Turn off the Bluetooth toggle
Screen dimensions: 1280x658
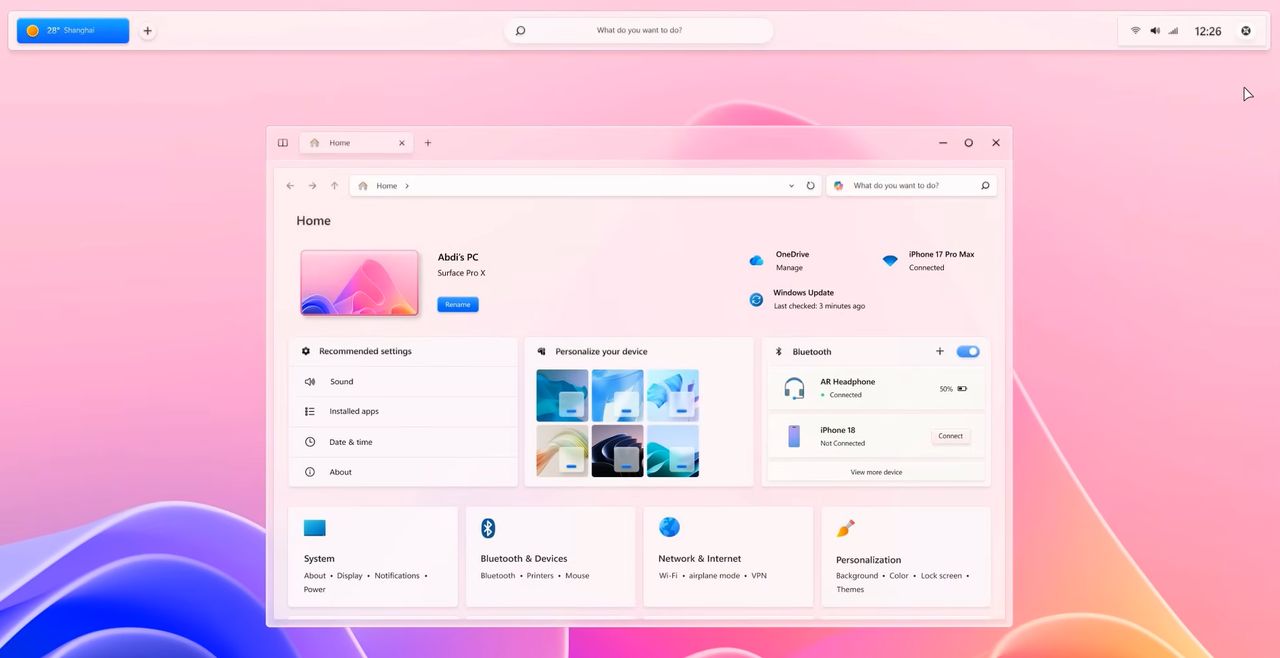(967, 351)
